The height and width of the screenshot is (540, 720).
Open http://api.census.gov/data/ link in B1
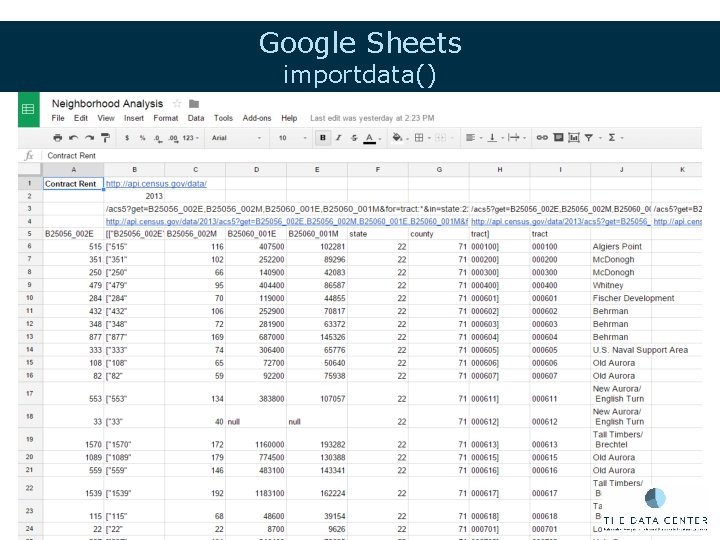(x=156, y=184)
